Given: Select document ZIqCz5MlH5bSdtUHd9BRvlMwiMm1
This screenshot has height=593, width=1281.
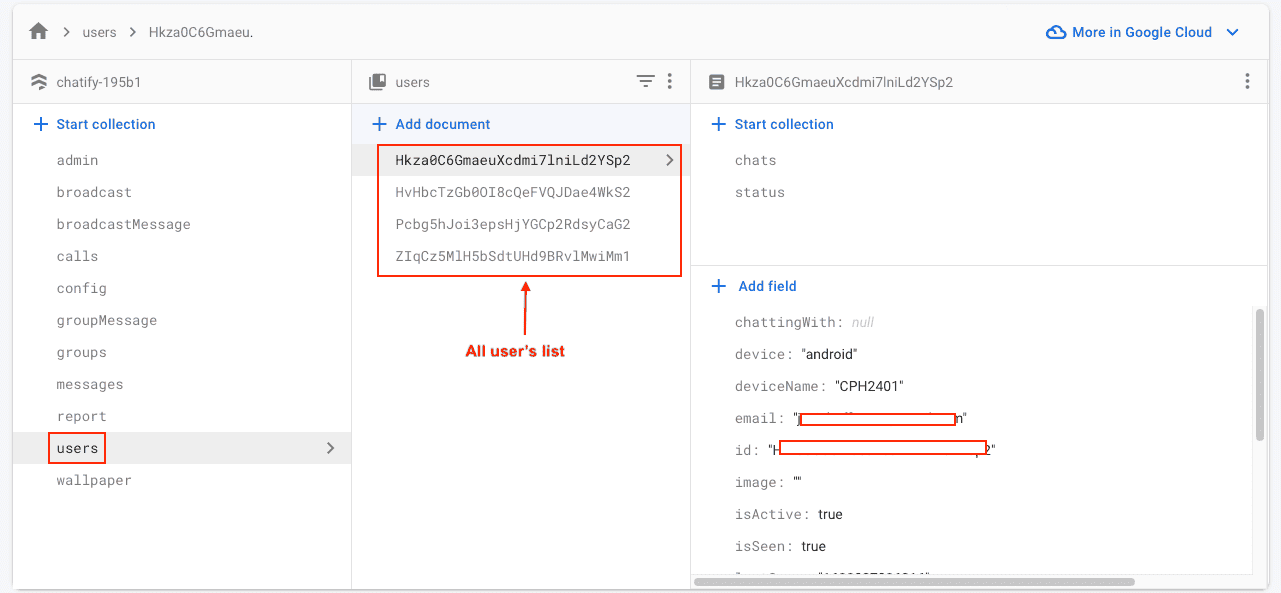Looking at the screenshot, I should (x=513, y=256).
